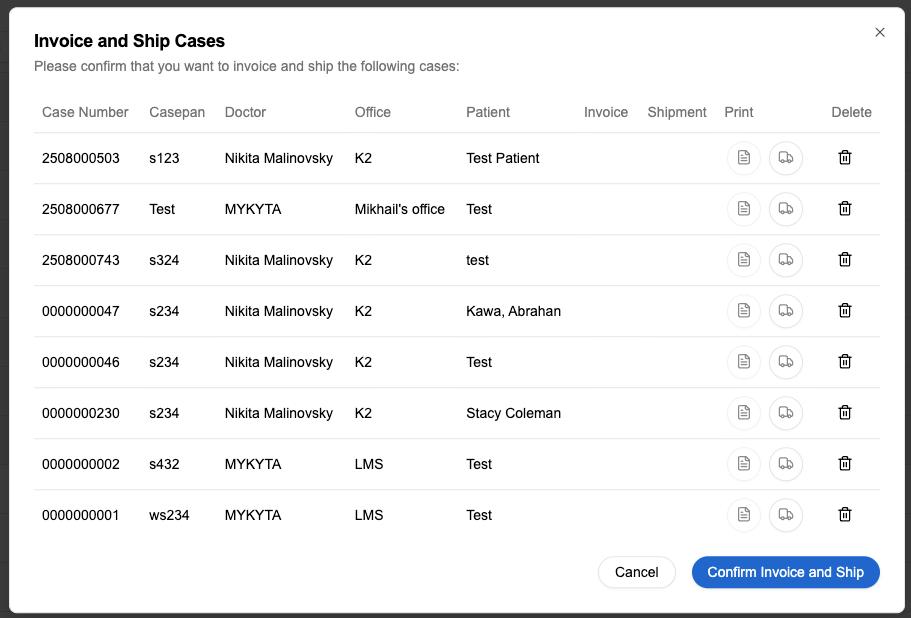Click casepan value s324
Viewport: 911px width, 618px height.
(x=164, y=260)
